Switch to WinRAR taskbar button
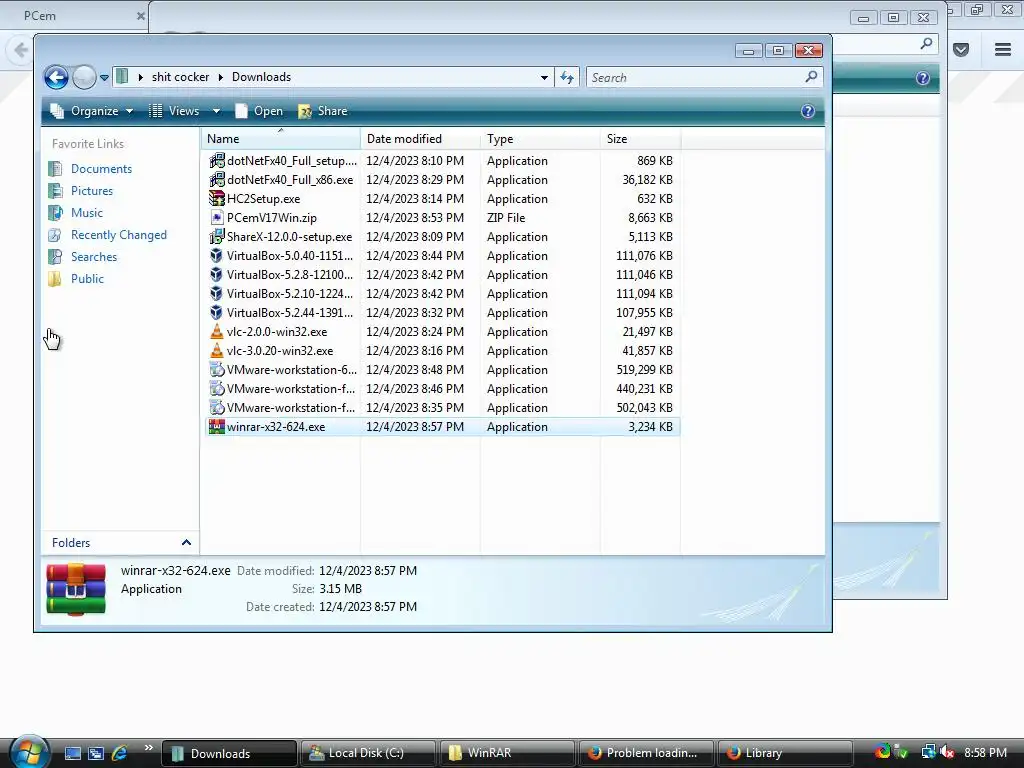This screenshot has height=768, width=1024. tap(507, 753)
